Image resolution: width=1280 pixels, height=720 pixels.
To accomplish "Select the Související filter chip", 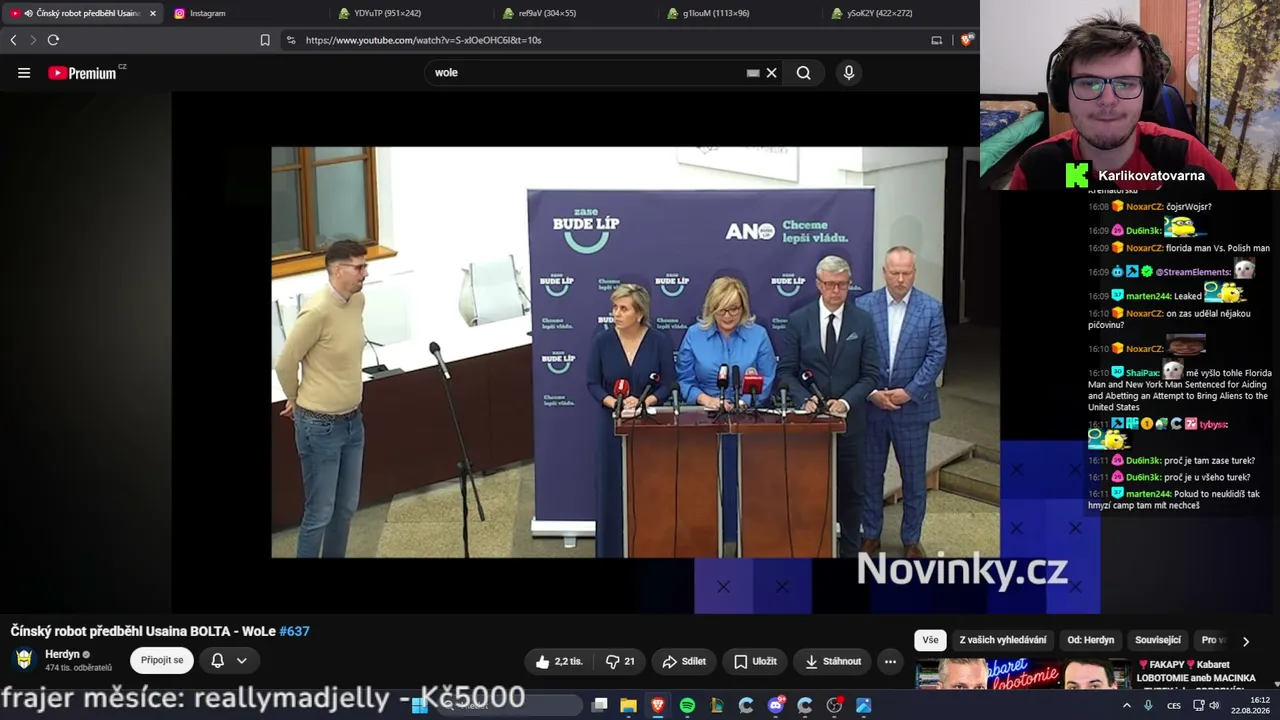I will (x=1158, y=640).
